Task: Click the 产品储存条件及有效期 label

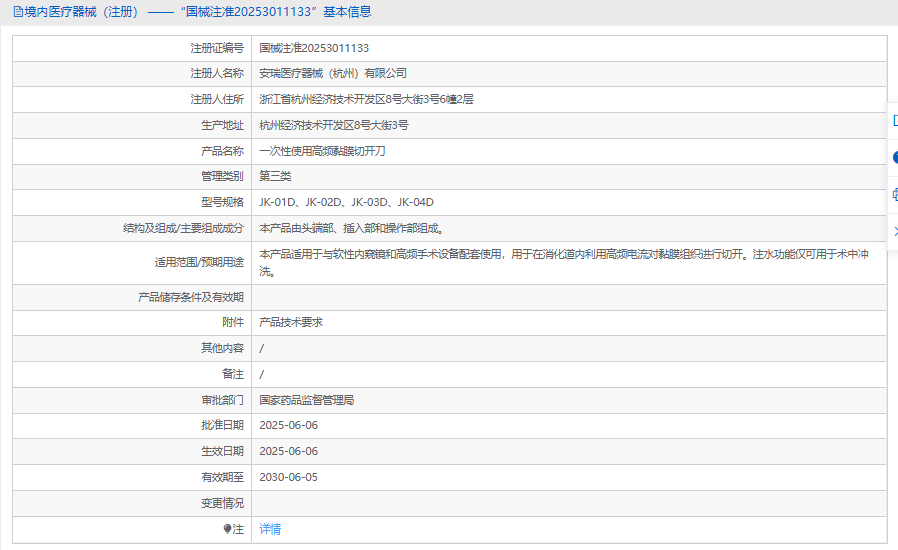Action: tap(191, 297)
